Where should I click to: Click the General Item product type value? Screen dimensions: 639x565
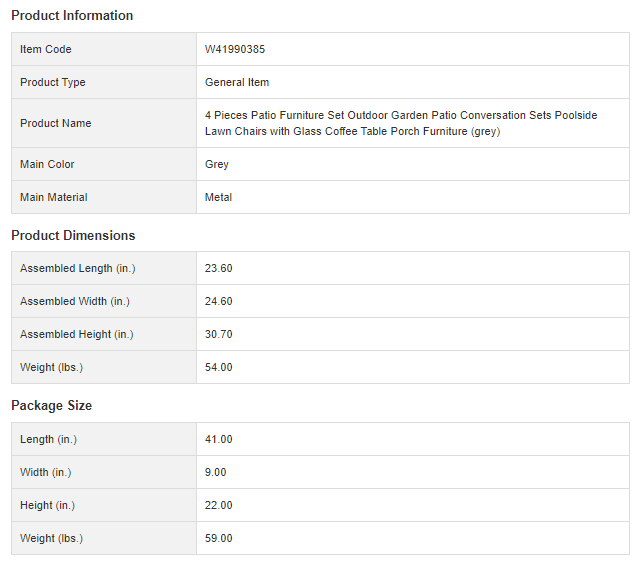click(237, 83)
